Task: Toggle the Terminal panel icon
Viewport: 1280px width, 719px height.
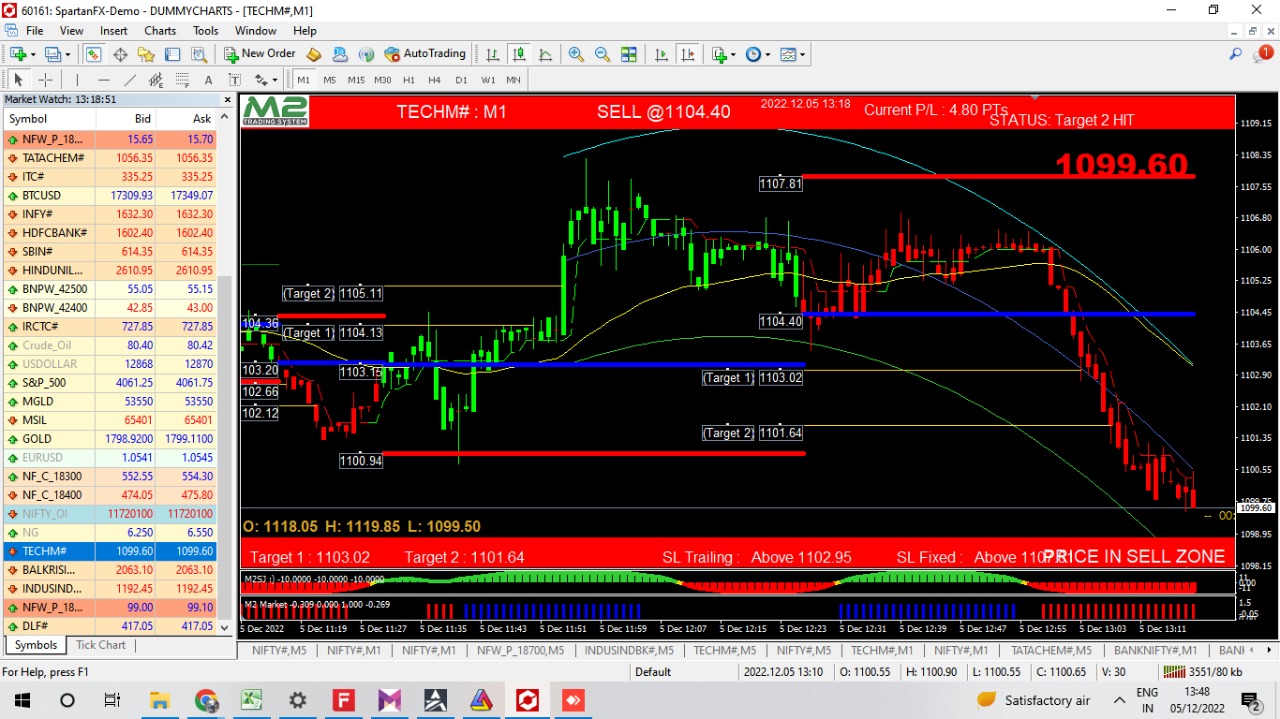Action: (x=172, y=54)
